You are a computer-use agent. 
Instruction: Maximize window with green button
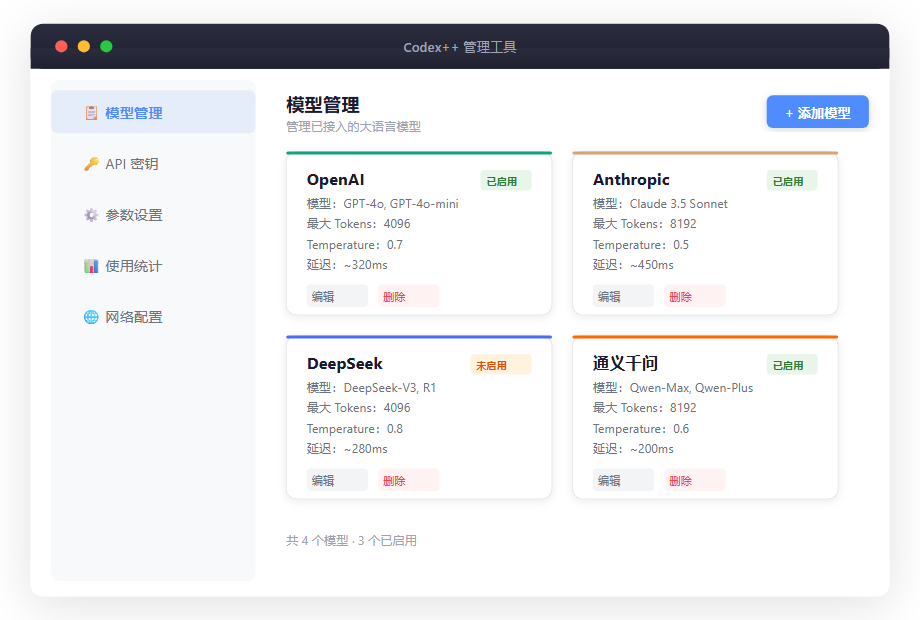(106, 46)
